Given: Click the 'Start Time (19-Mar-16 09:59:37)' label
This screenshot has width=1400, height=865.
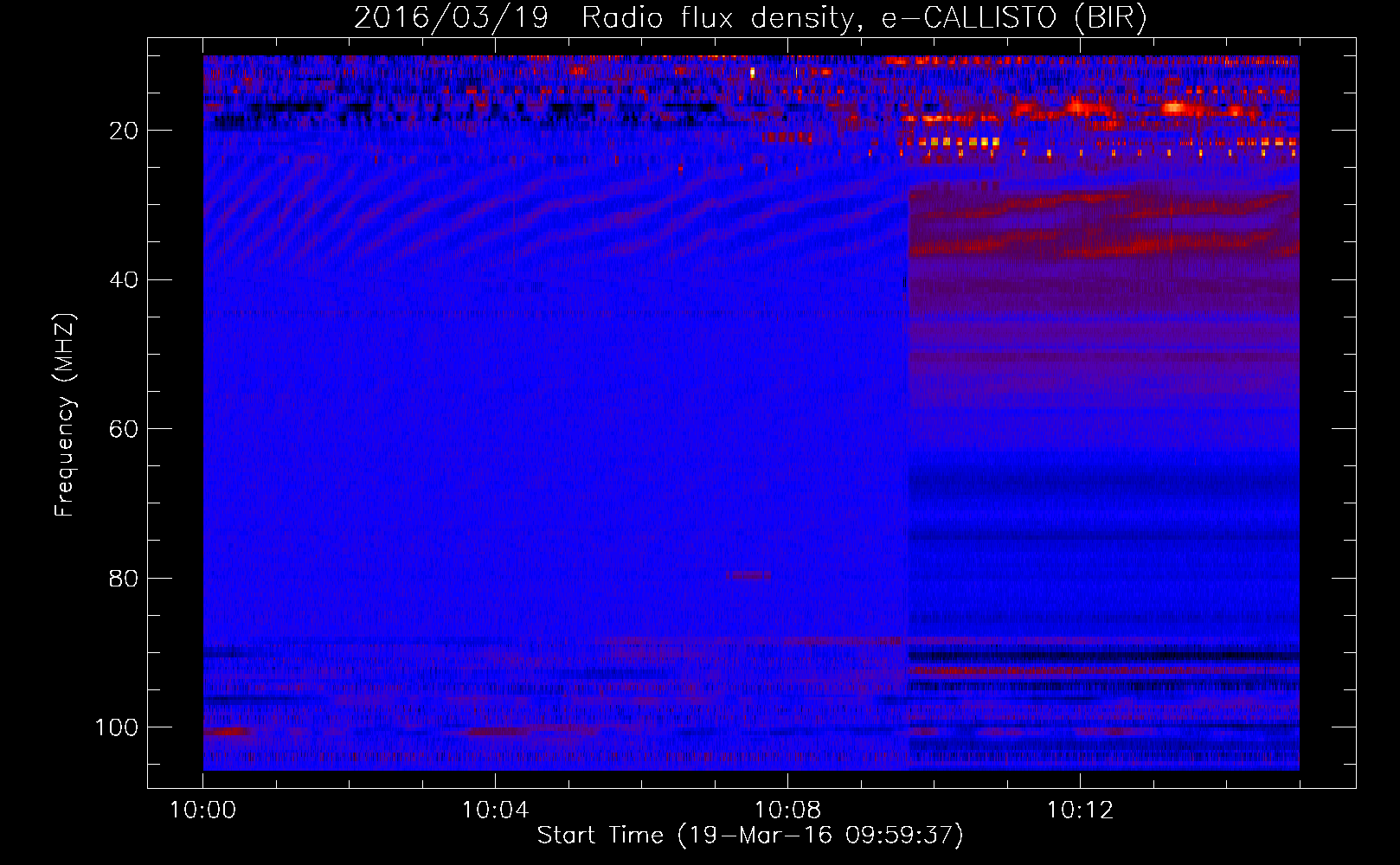Looking at the screenshot, I should 750,836.
